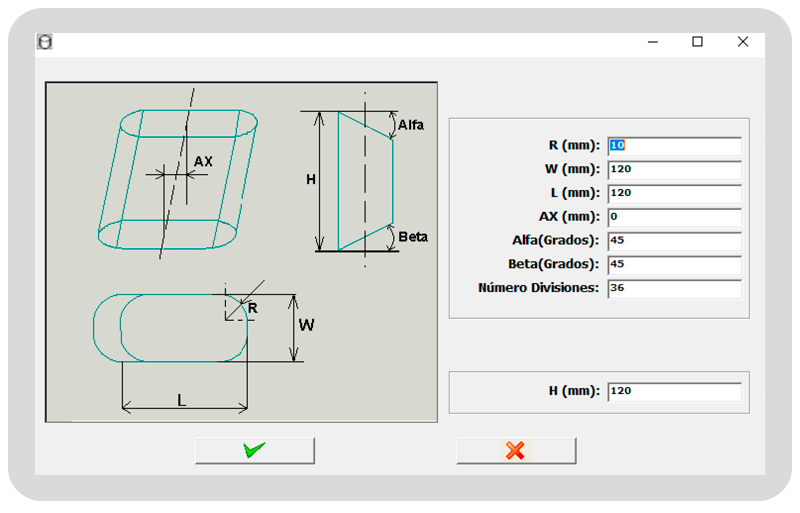
Task: Click the Número Divisiones input field
Action: [673, 289]
